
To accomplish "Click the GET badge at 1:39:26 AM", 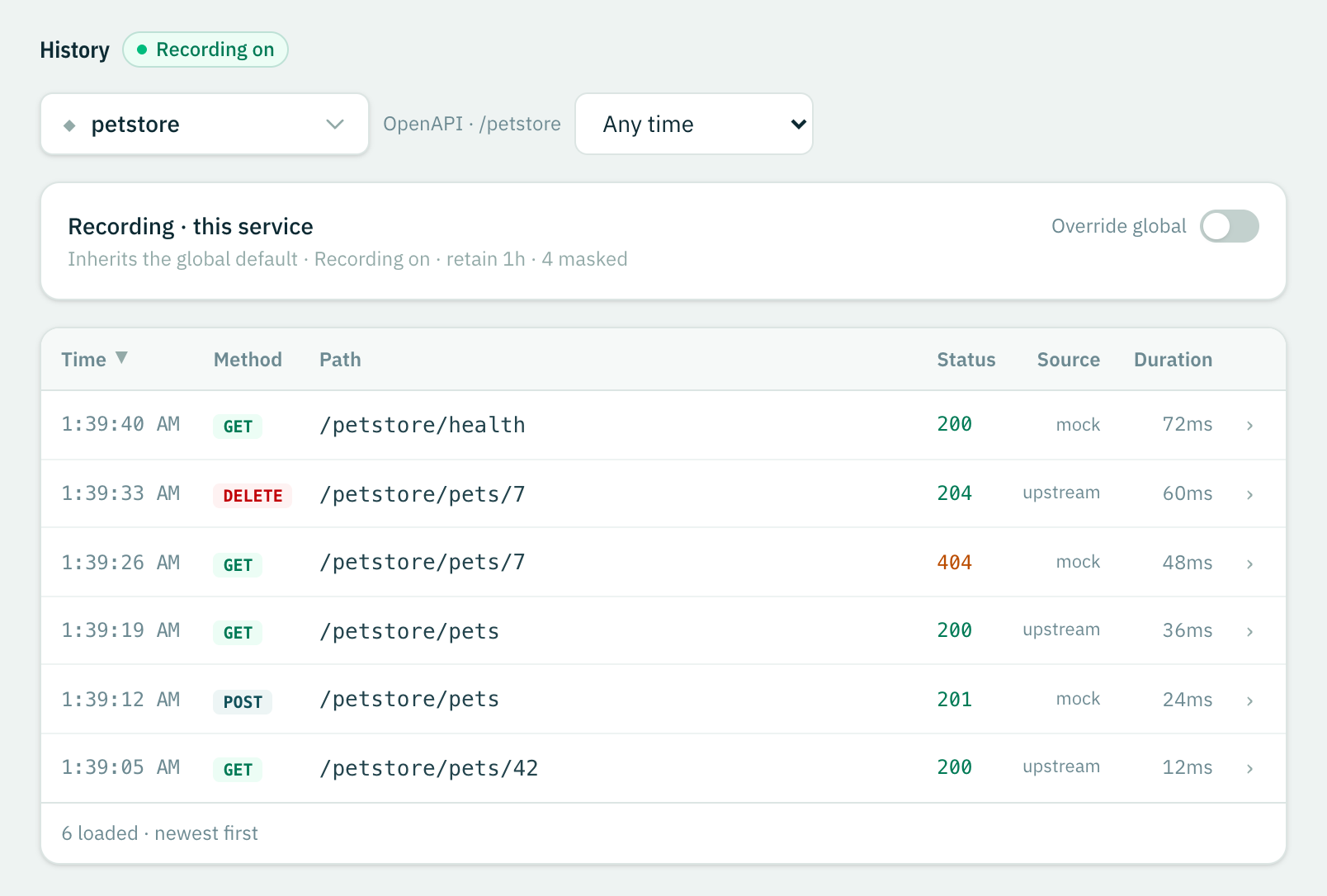I will point(238,565).
